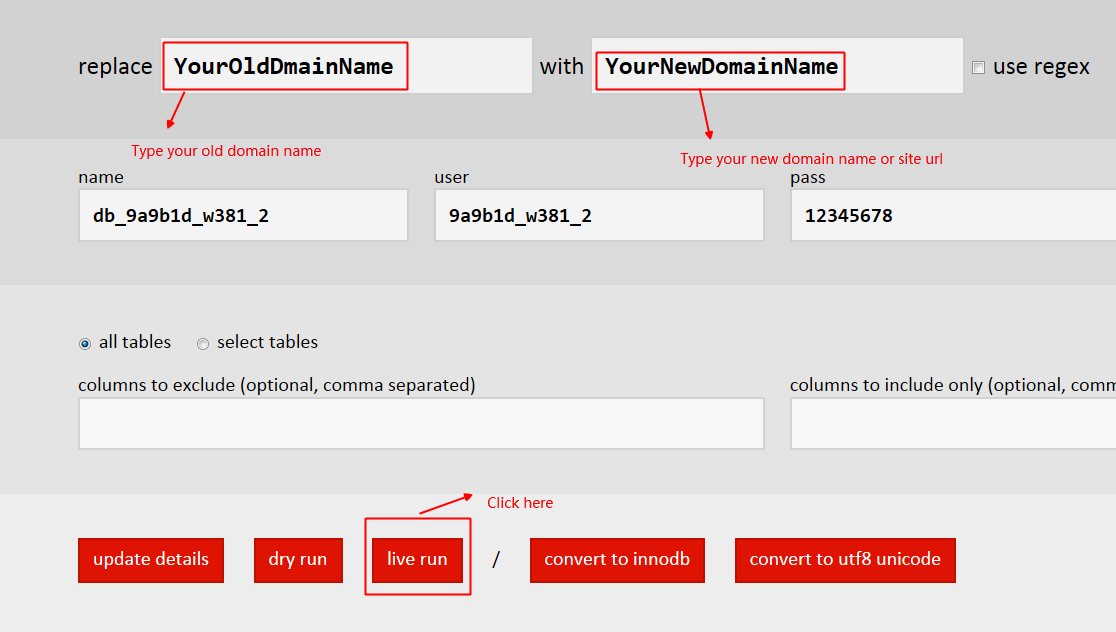The width and height of the screenshot is (1116, 632).
Task: Click the columns to include only input box
Action: [952, 424]
